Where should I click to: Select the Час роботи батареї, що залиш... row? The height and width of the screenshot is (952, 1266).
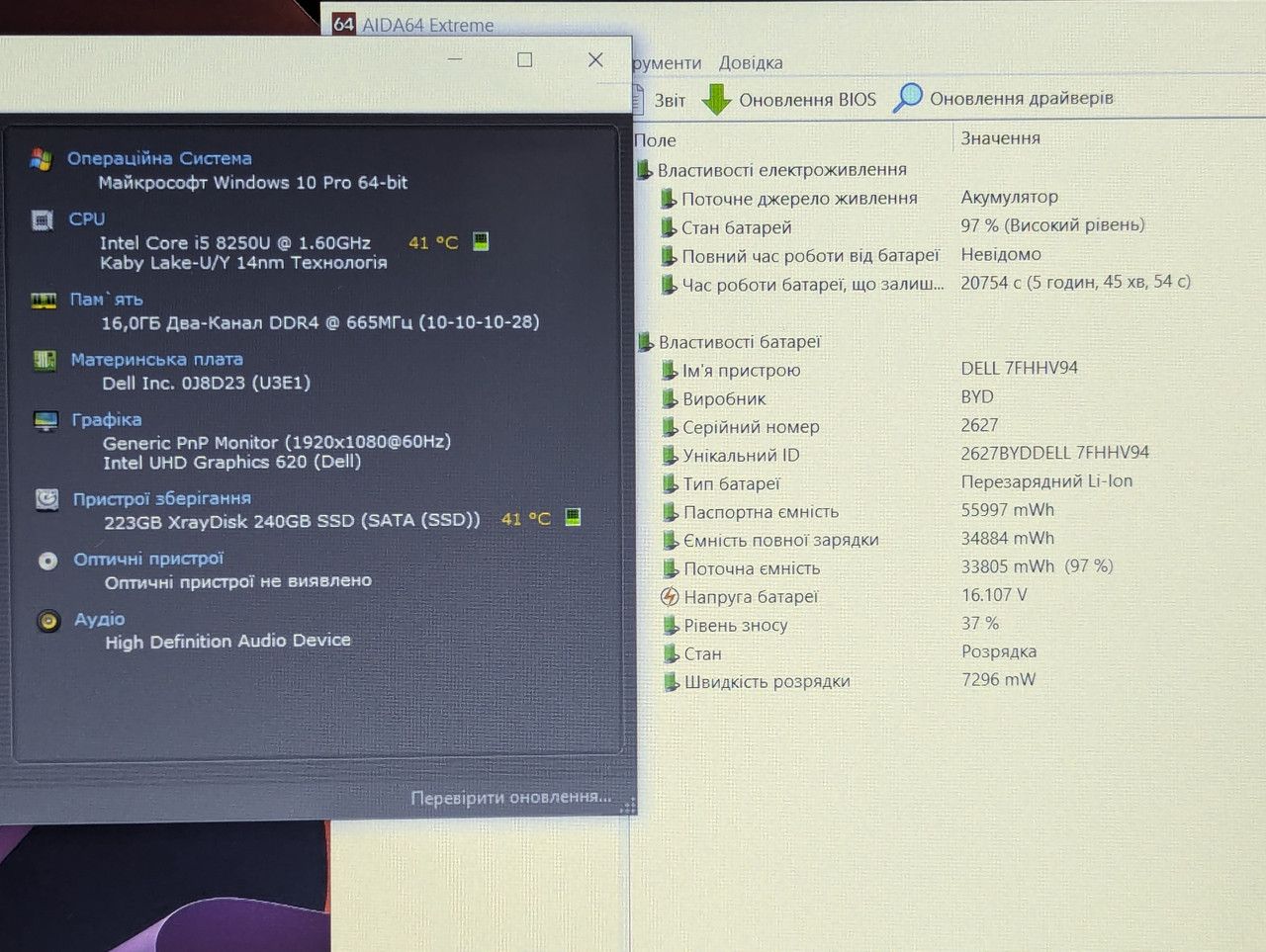pyautogui.click(x=926, y=284)
